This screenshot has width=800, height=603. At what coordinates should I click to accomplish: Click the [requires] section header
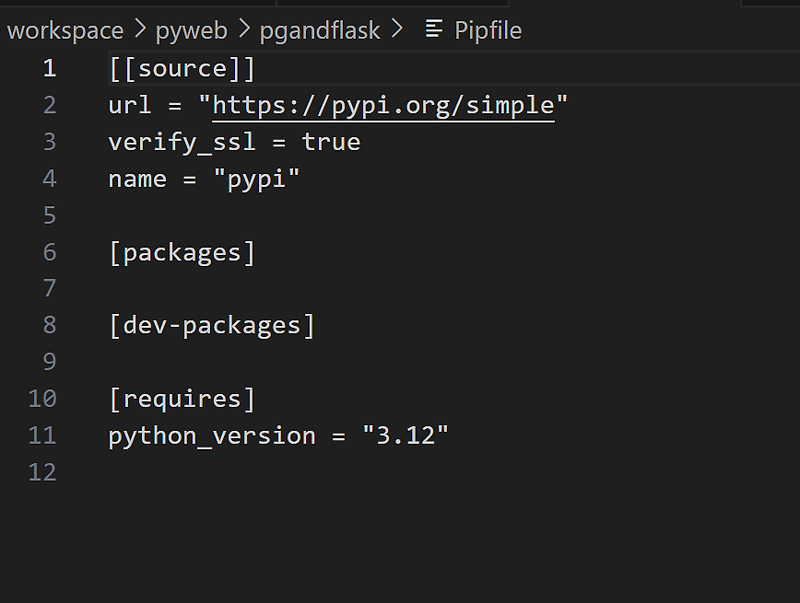(x=181, y=398)
